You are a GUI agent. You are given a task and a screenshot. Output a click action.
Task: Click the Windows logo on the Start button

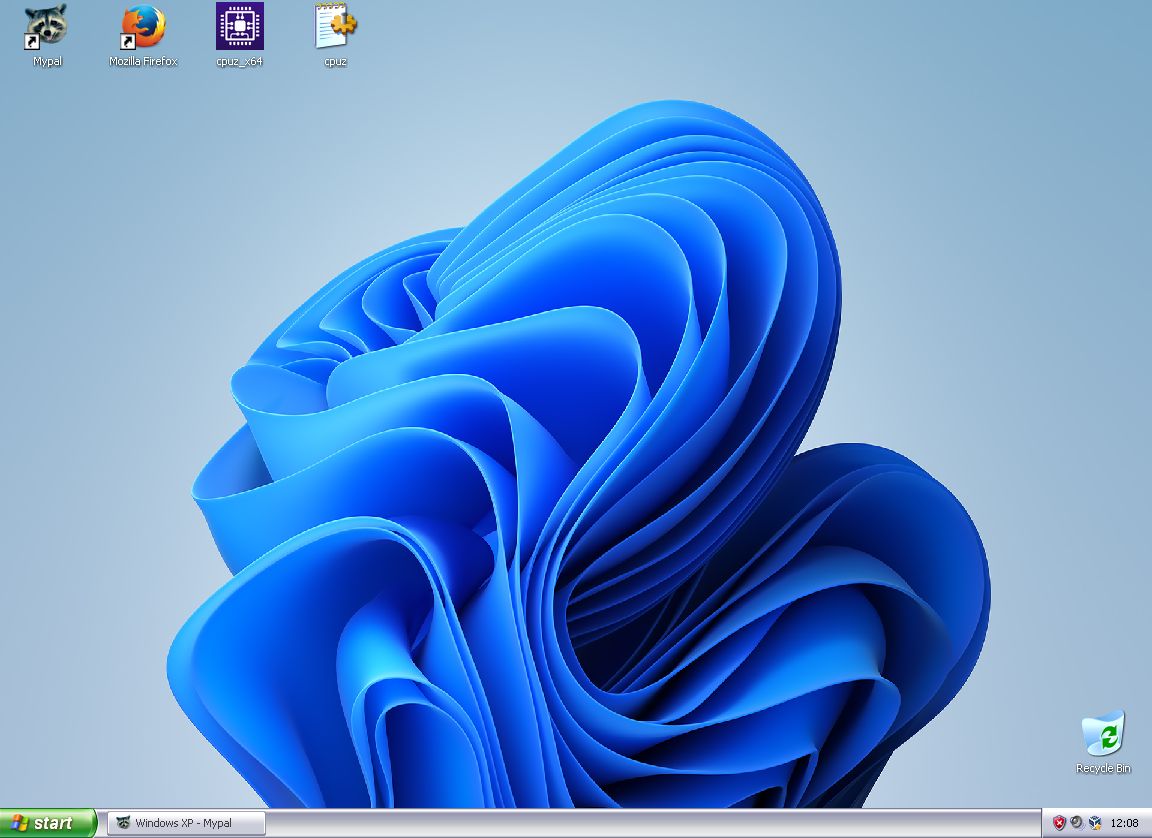coord(17,823)
